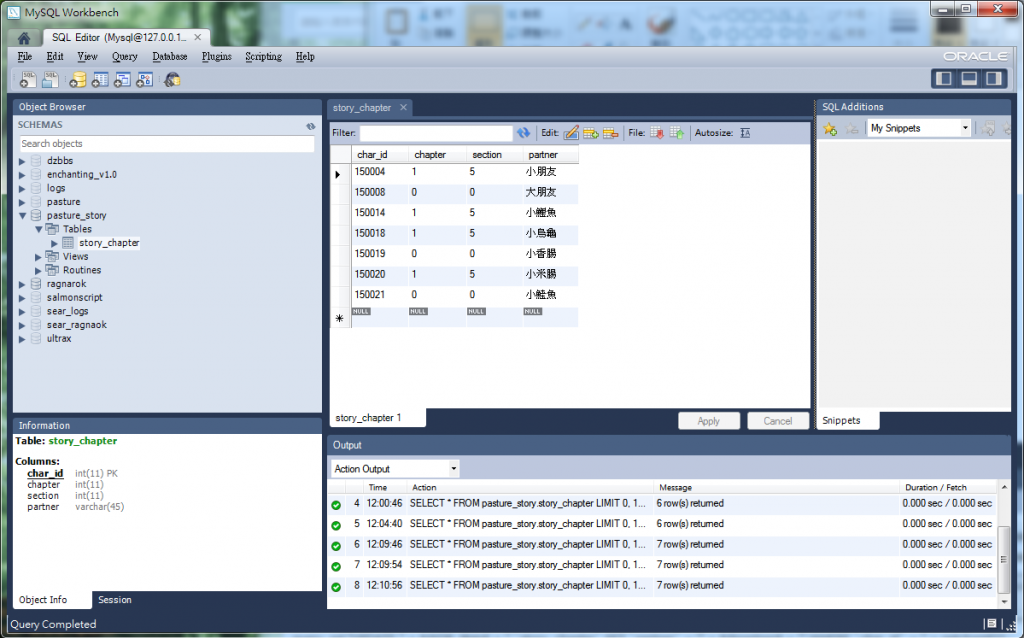1024x638 pixels.
Task: Expand the Views folder
Action: 39,257
